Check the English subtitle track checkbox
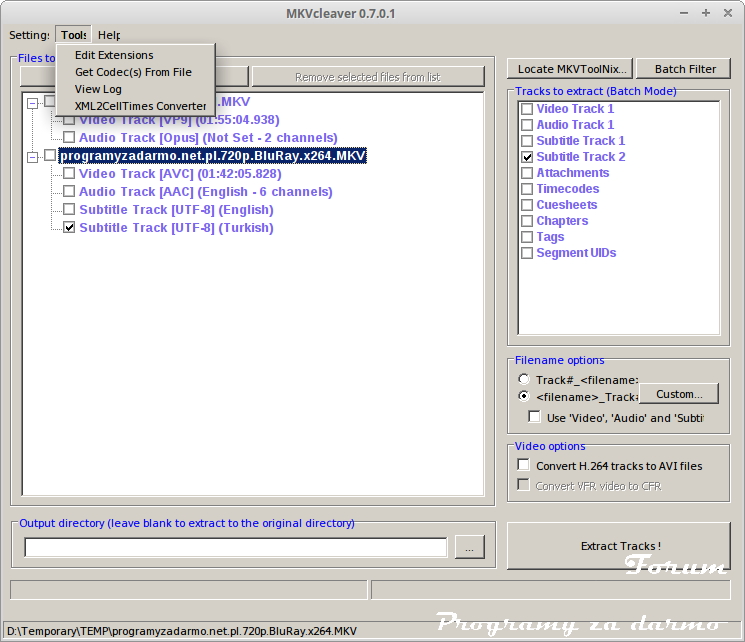The image size is (745, 642). point(69,210)
